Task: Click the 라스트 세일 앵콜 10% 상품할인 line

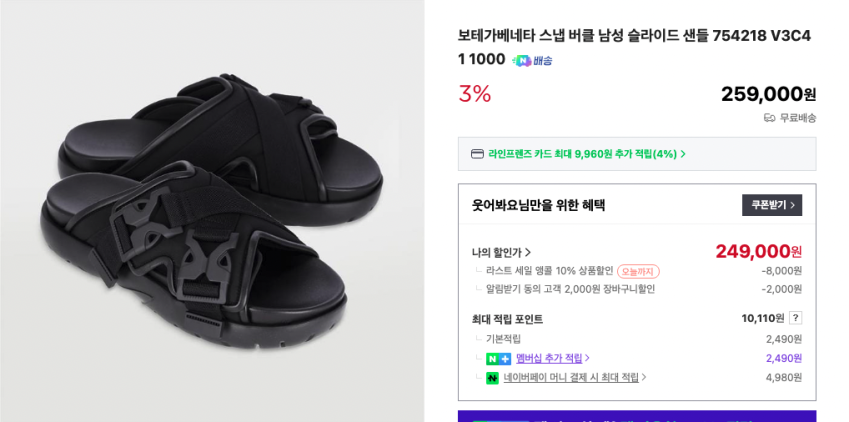Action: tap(549, 271)
